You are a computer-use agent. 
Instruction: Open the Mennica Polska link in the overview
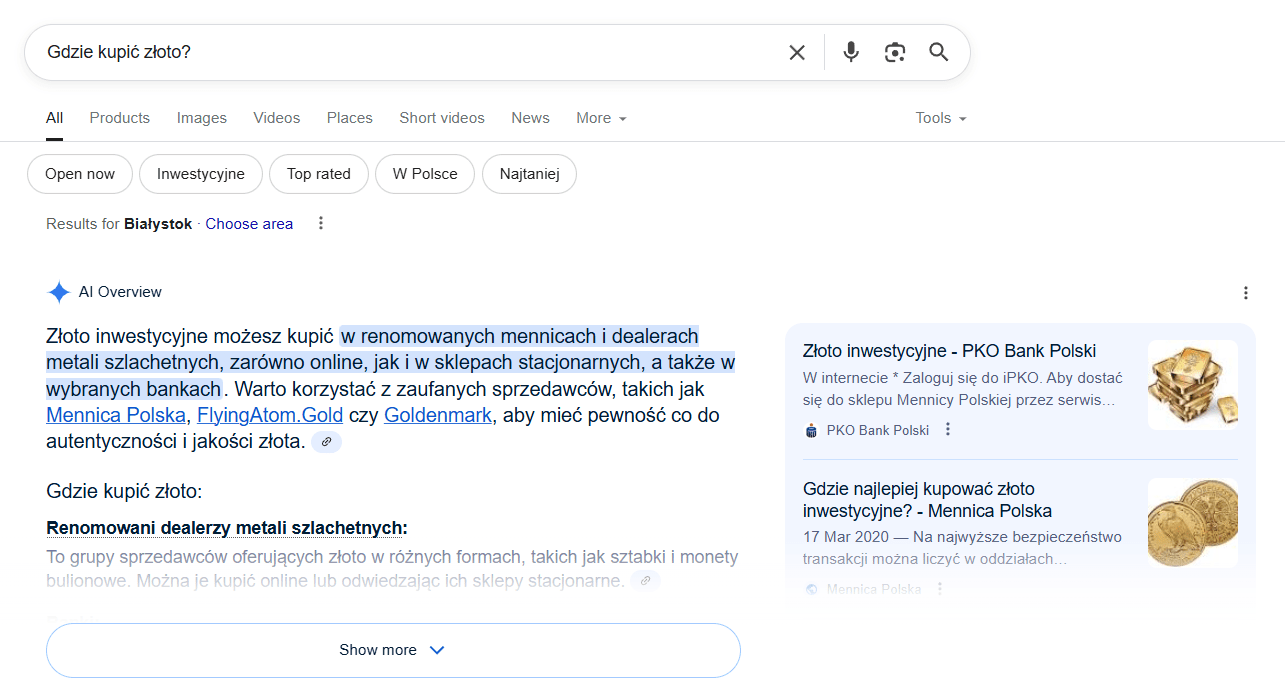116,415
